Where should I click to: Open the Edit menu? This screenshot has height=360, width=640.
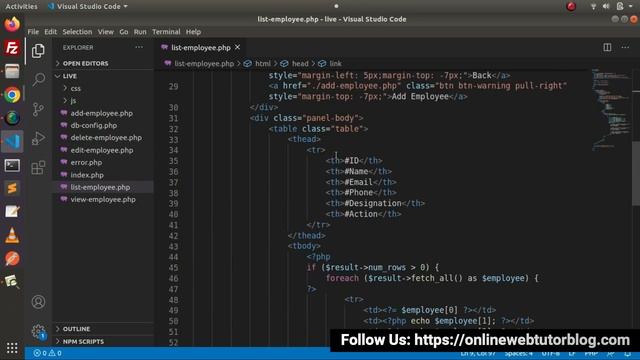click(50, 31)
